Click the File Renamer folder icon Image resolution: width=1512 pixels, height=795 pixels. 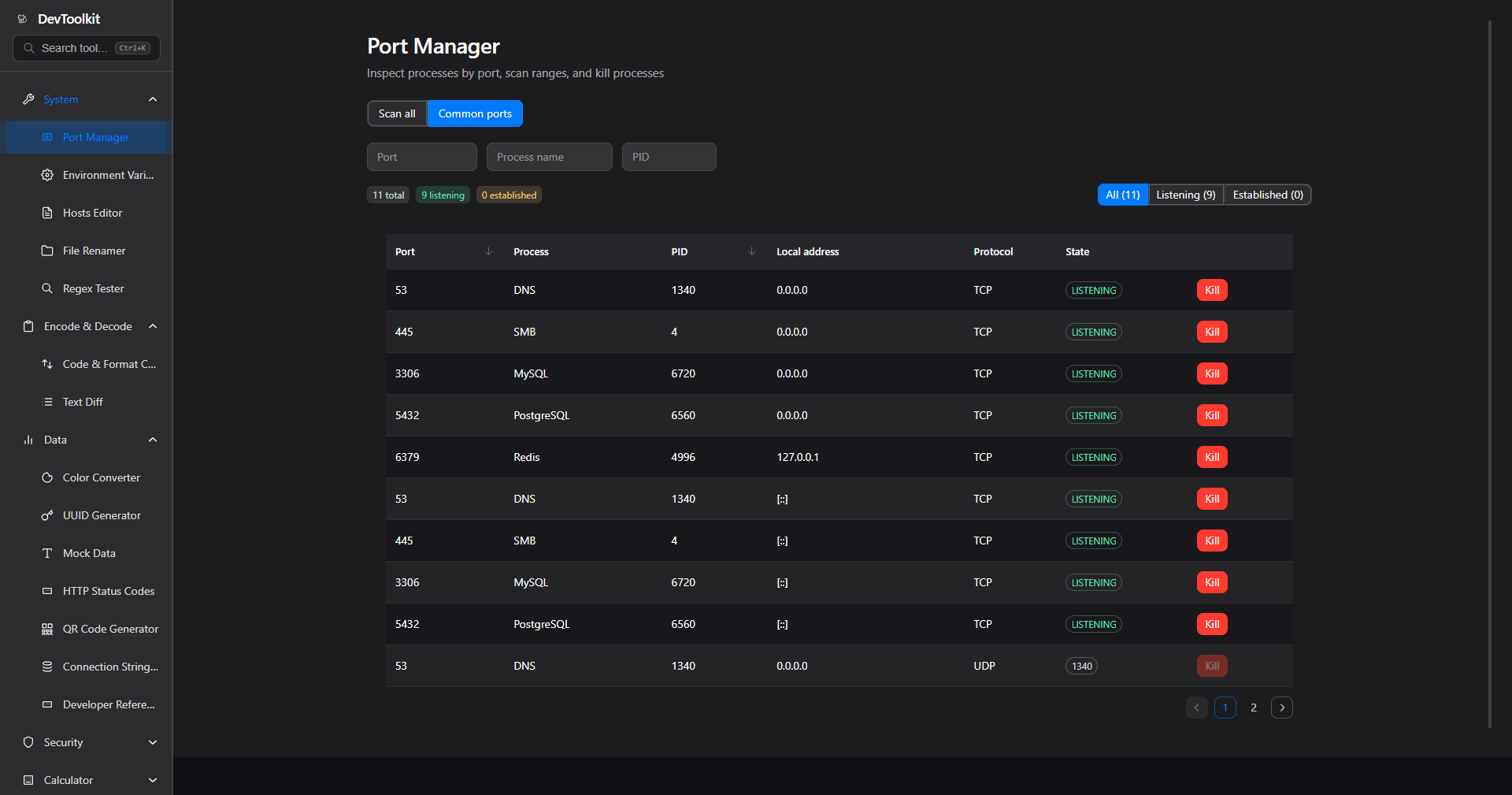[x=47, y=251]
